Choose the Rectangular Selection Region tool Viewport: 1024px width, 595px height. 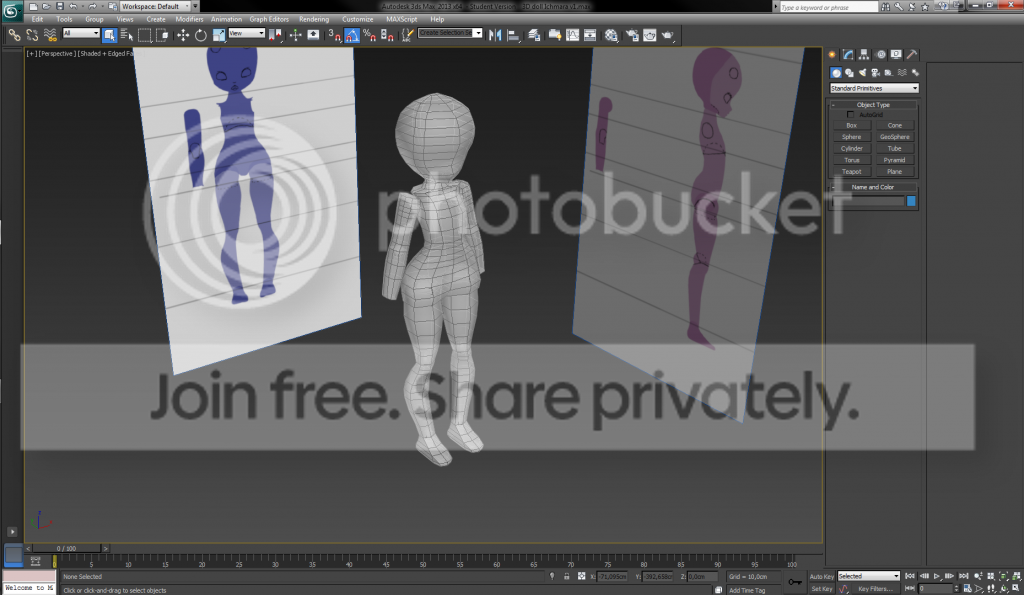pos(144,35)
